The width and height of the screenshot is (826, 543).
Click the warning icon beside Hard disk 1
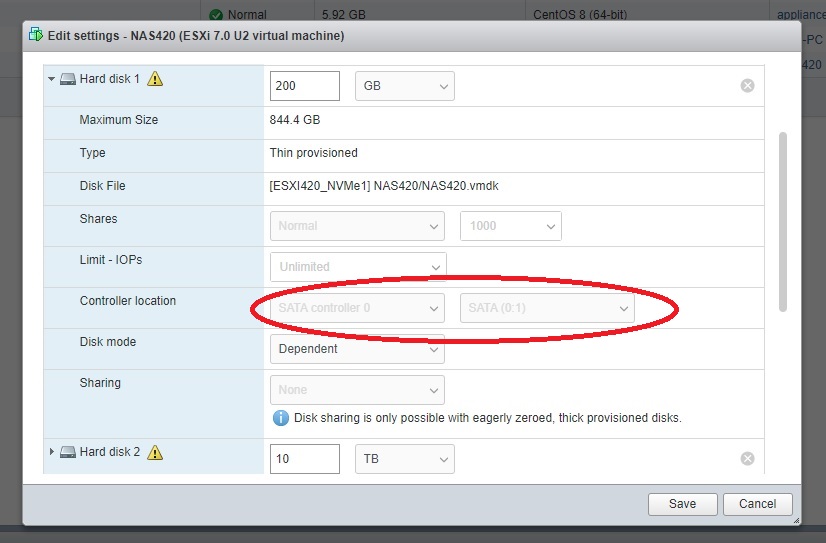tap(155, 79)
